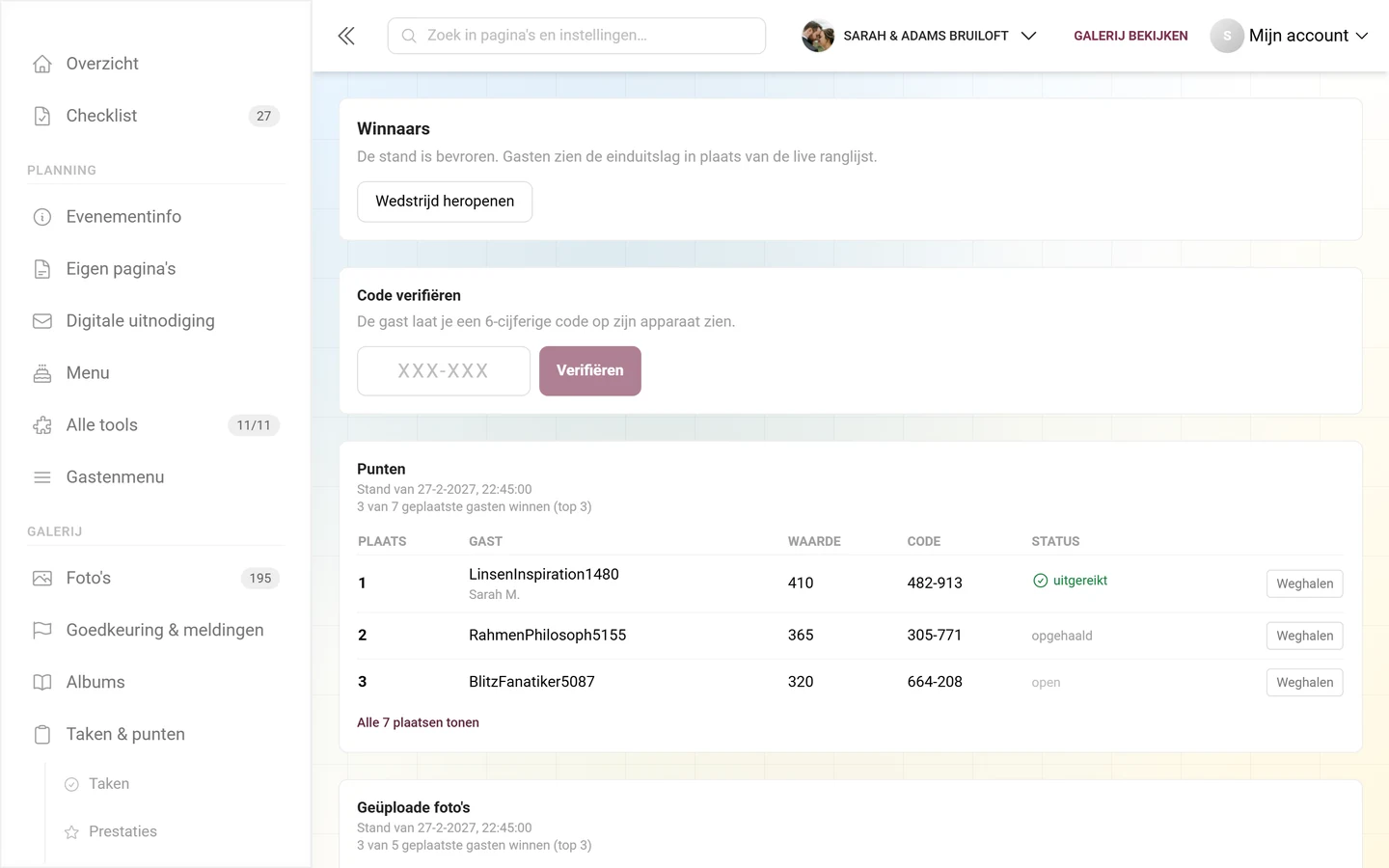Collapse sidebar with double-chevron icon
This screenshot has height=868, width=1389.
[346, 36]
